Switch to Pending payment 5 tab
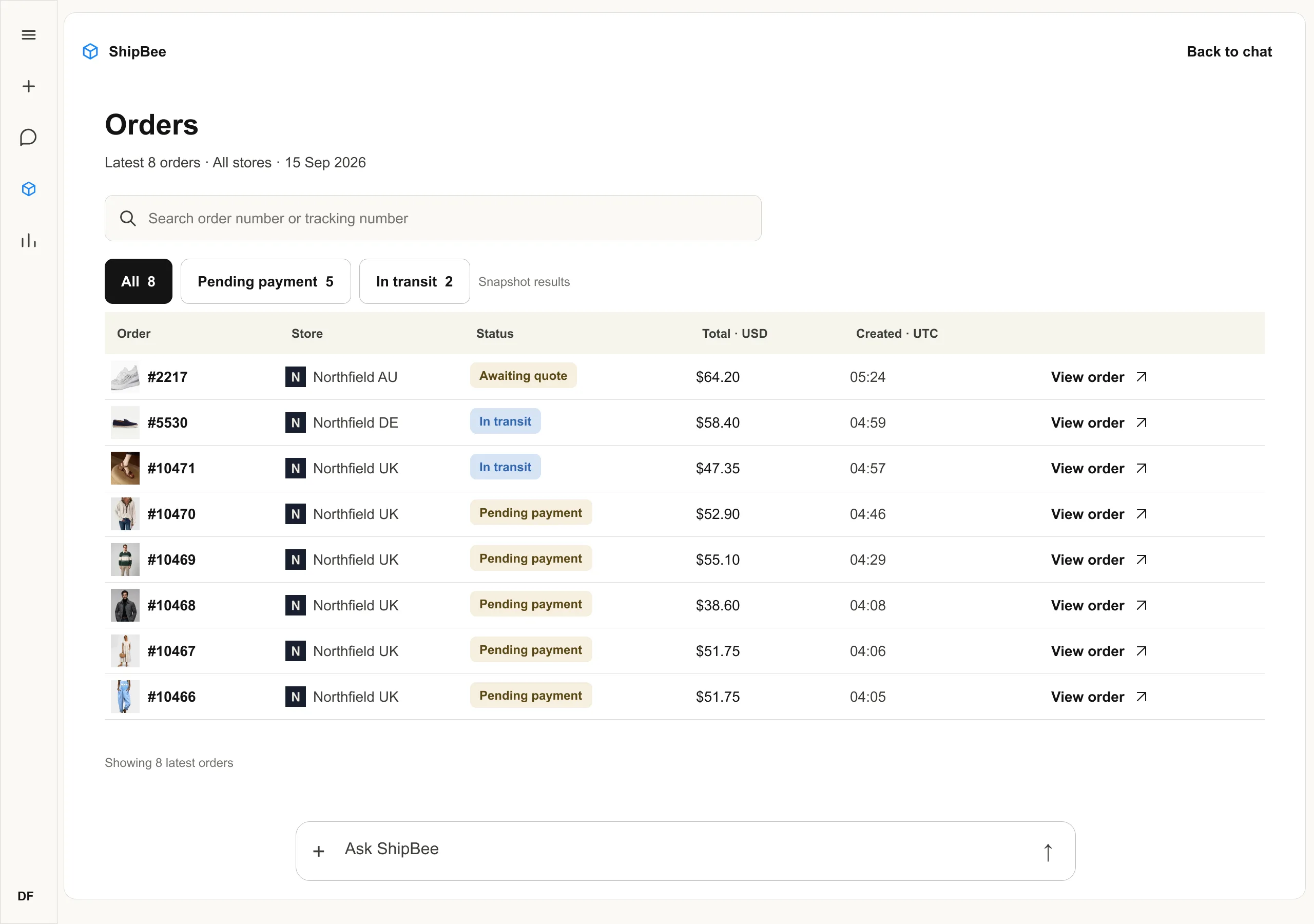Viewport: 1314px width, 924px height. 265,281
